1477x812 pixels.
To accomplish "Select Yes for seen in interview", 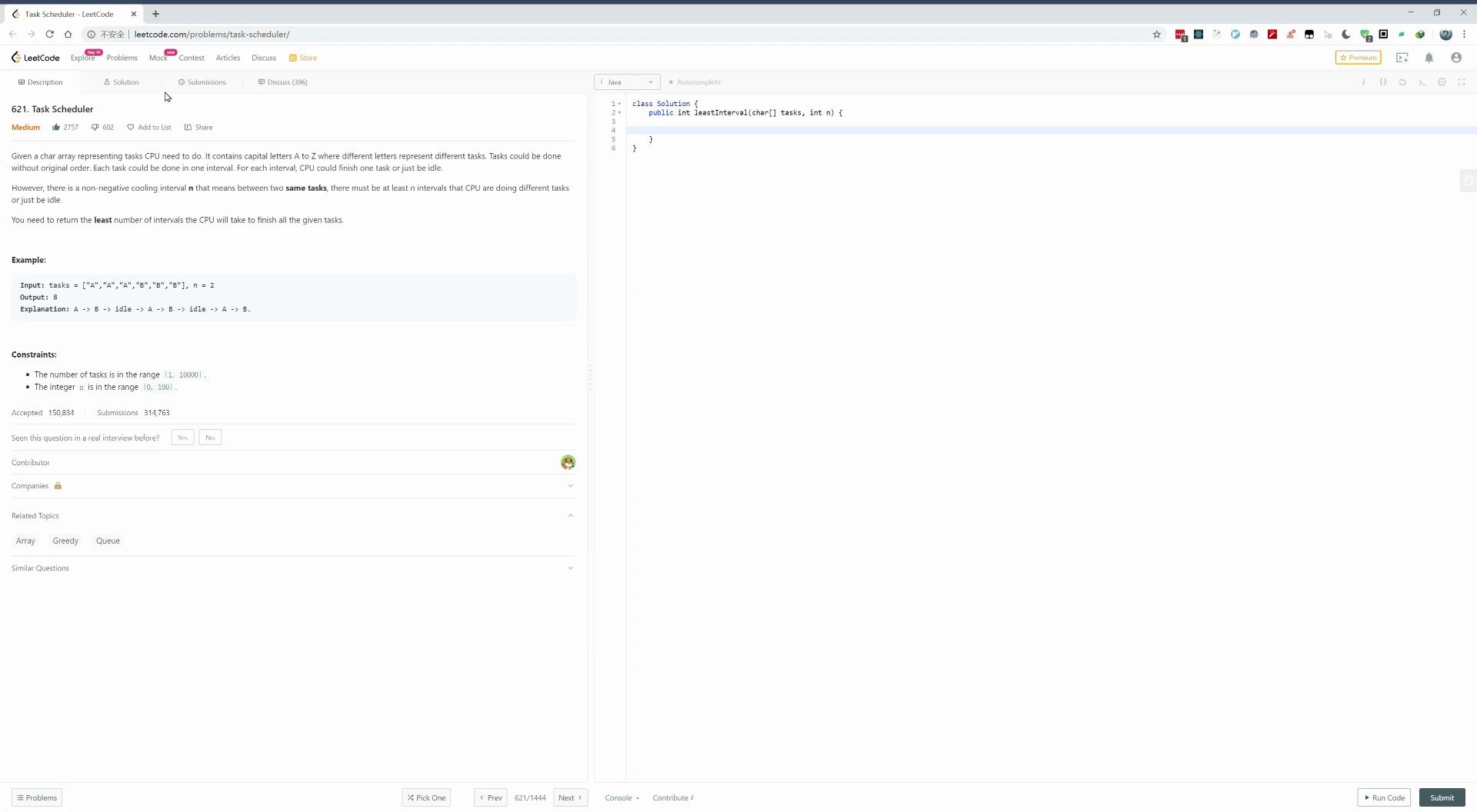I will point(182,438).
